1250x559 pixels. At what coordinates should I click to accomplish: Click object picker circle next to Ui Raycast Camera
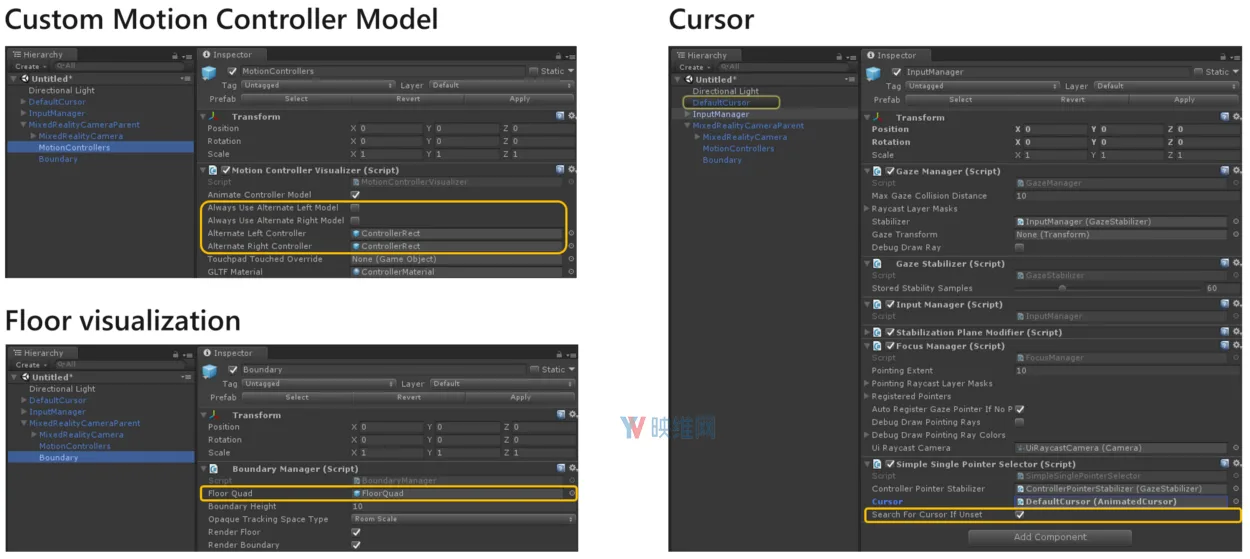pos(1236,448)
